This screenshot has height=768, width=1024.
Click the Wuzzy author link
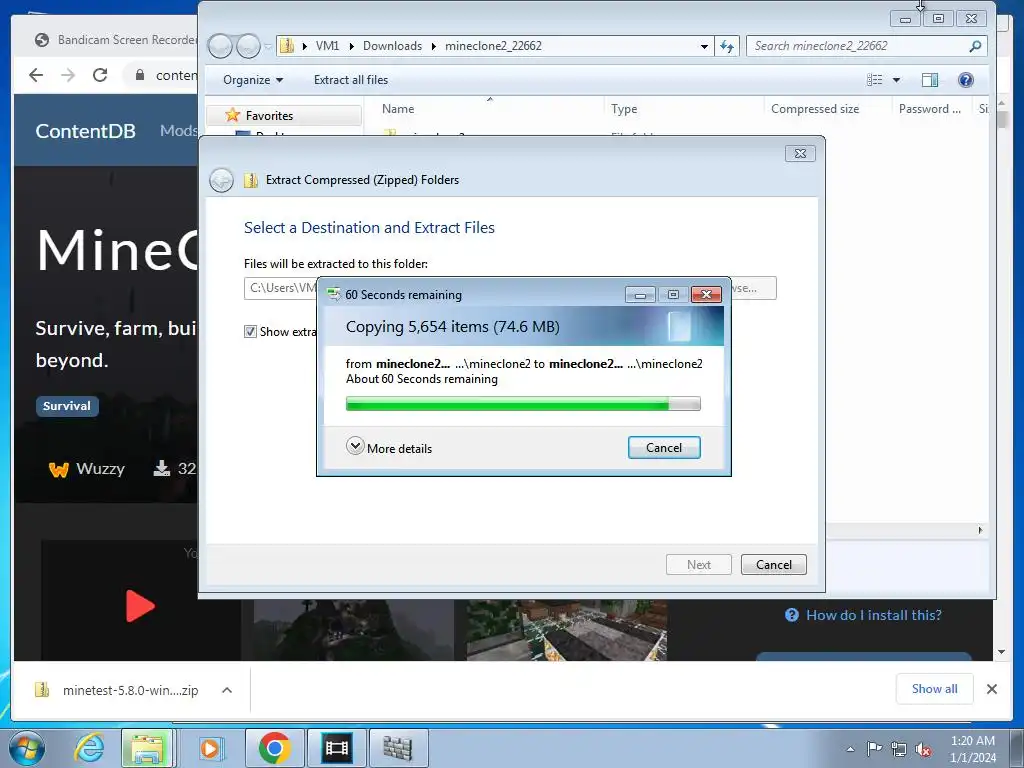click(x=87, y=469)
